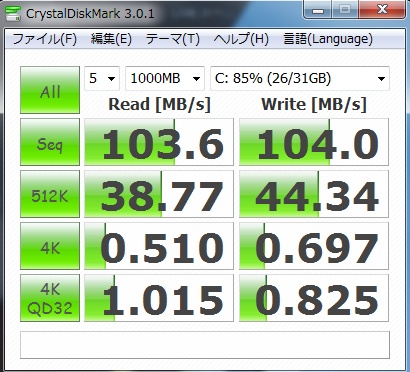
Task: Maximize the CrystalDiskMark window
Action: [345, 10]
